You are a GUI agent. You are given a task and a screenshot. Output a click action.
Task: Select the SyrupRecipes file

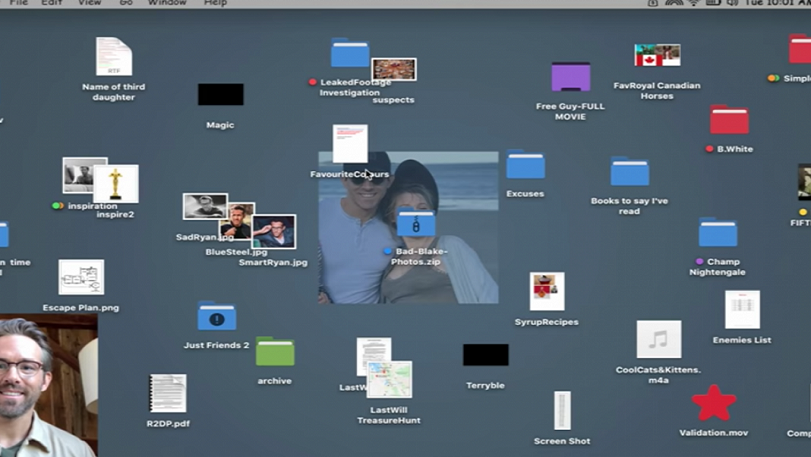click(547, 292)
